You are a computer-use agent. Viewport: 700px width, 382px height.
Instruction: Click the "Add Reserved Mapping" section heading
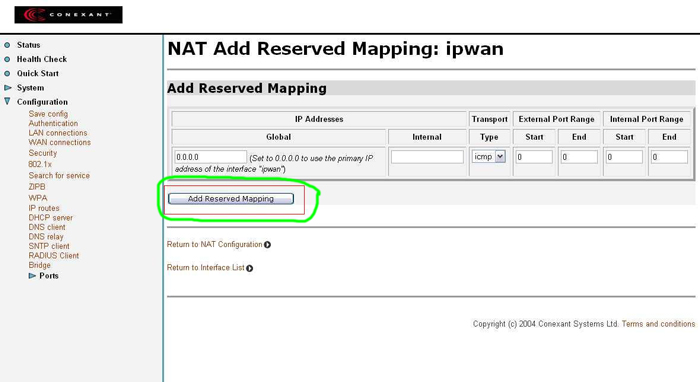point(247,88)
